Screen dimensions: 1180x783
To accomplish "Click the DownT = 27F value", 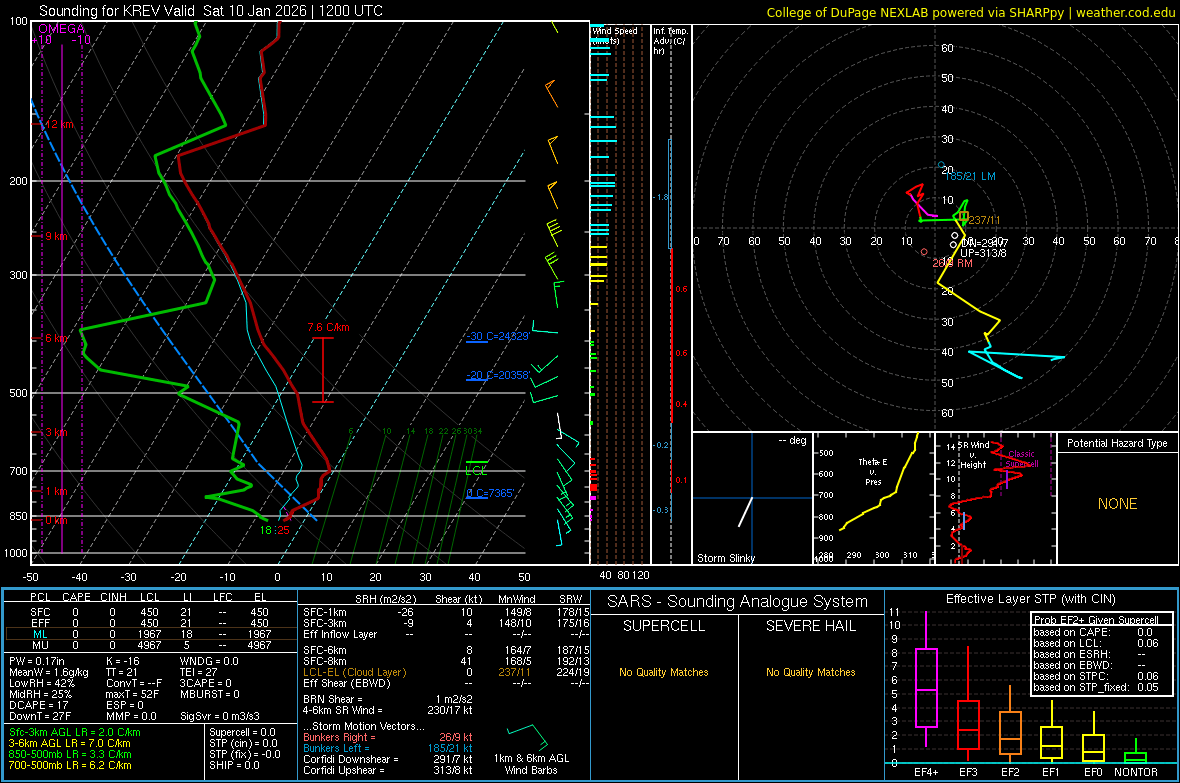I will click(x=40, y=716).
